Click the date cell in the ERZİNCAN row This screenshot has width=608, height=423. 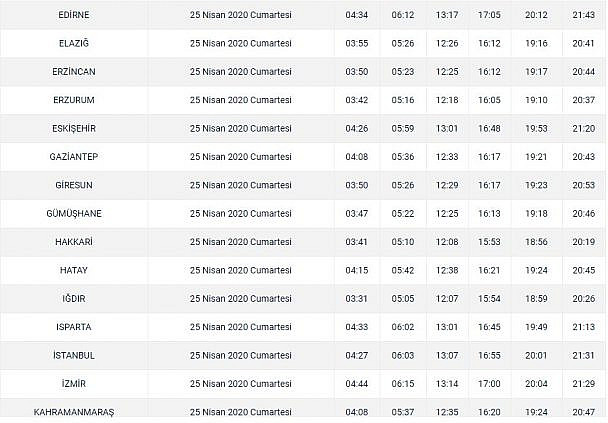[x=241, y=72]
